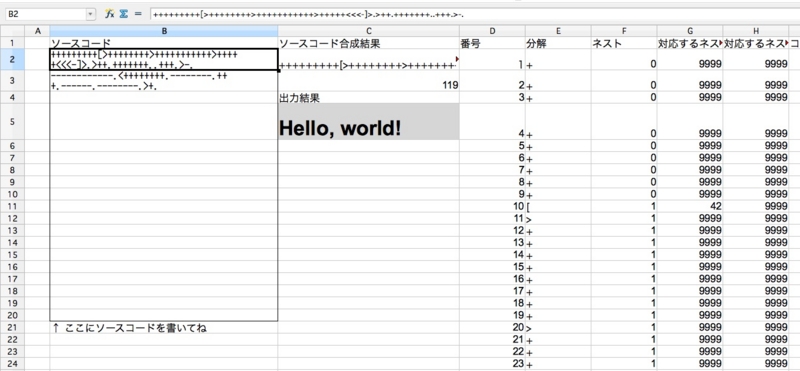
Task: Click the ソースコード cell in column B
Action: pyautogui.click(x=164, y=43)
